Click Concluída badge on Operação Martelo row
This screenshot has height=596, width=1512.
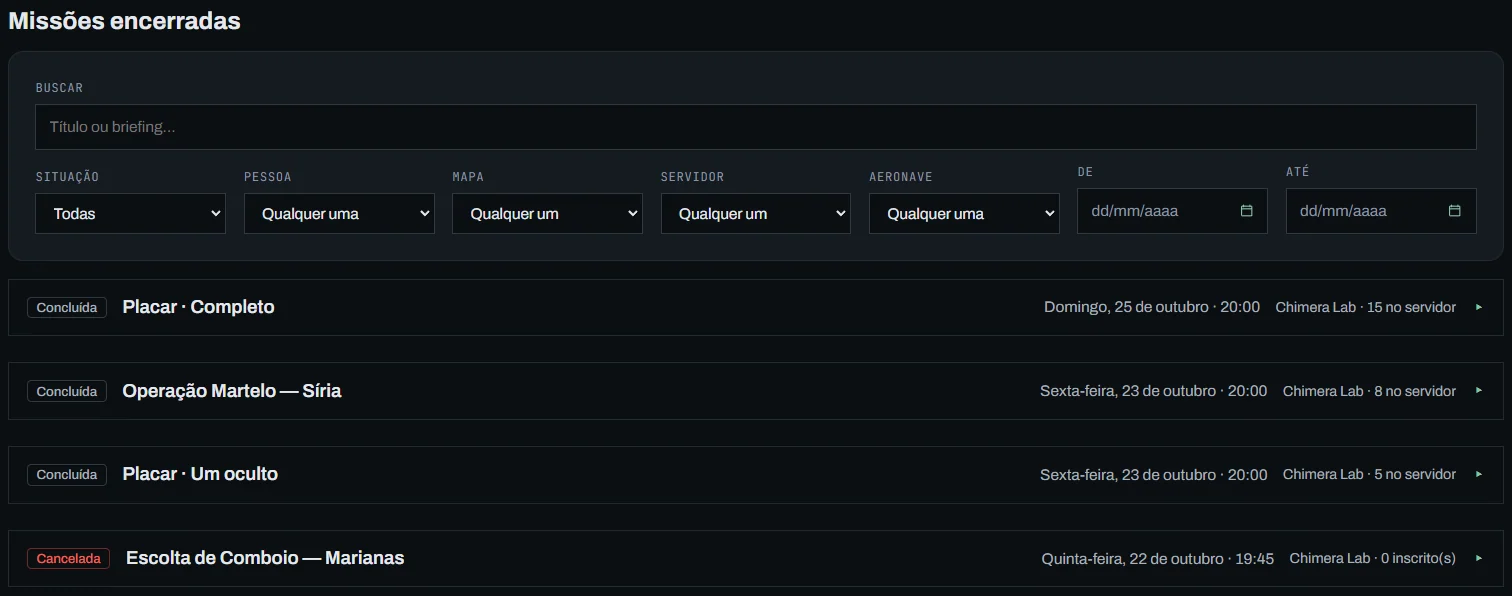[67, 391]
